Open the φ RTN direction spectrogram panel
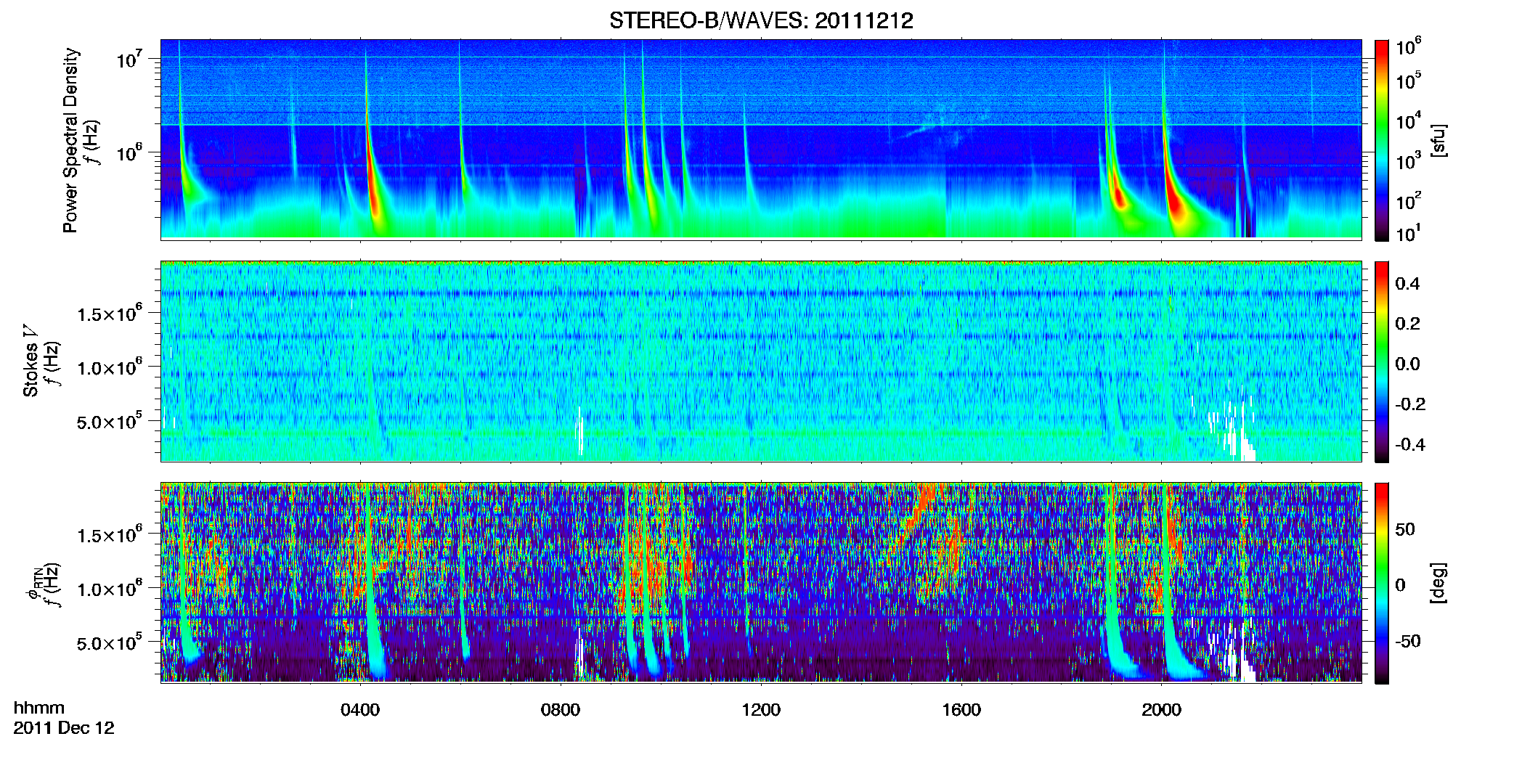This screenshot has width=1522, height=784. pyautogui.click(x=761, y=583)
